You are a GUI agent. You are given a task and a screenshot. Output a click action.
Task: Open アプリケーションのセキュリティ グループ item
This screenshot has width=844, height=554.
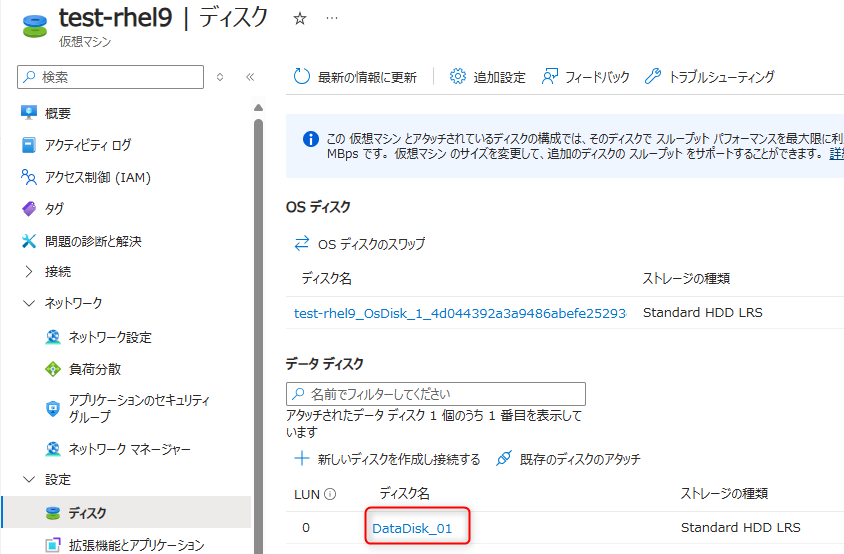(139, 408)
